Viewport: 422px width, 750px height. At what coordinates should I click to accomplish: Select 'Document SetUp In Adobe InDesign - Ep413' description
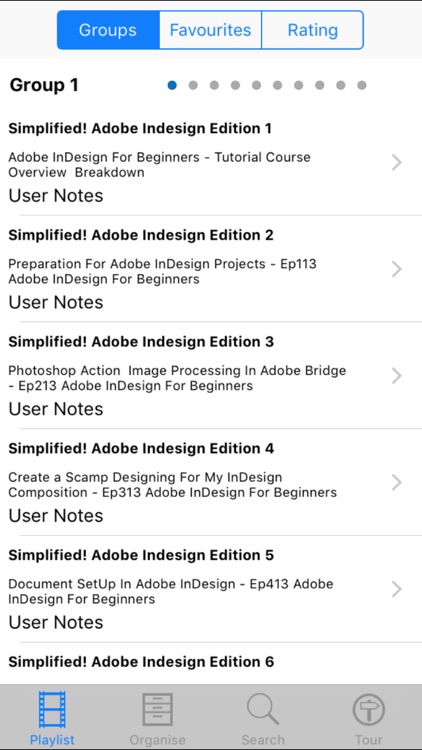click(171, 591)
